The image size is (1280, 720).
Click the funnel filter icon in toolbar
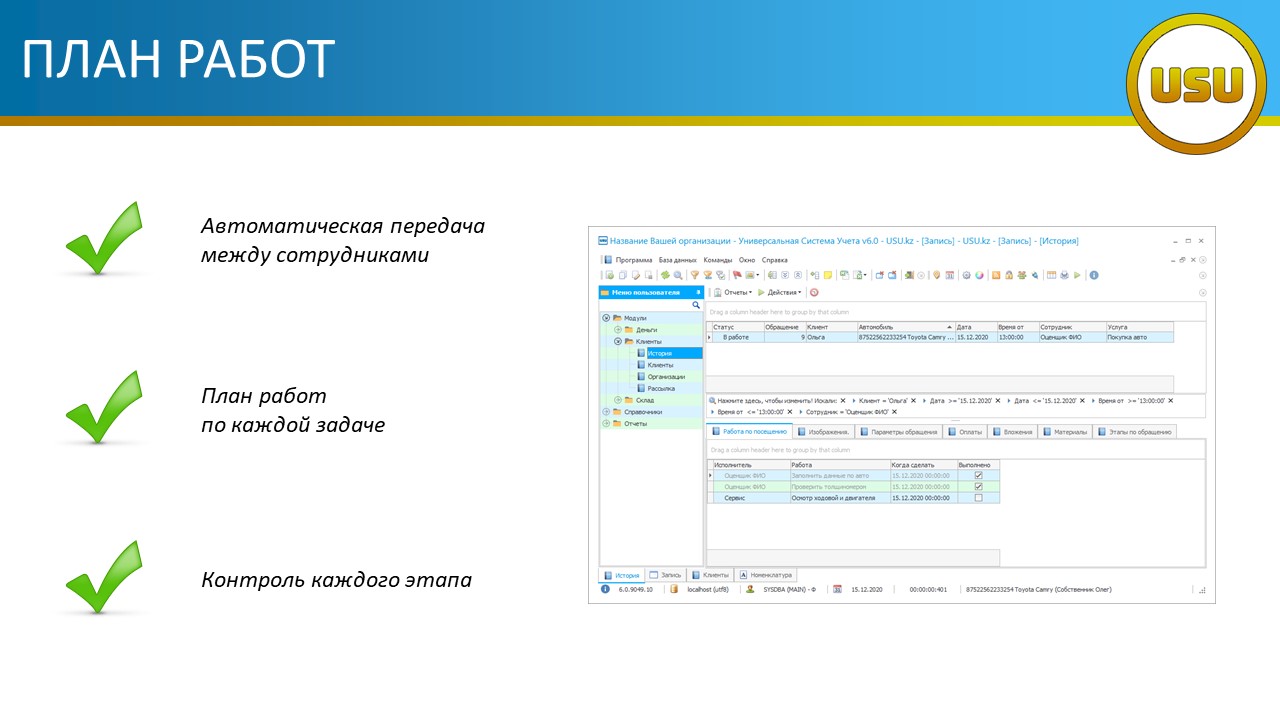pyautogui.click(x=694, y=275)
